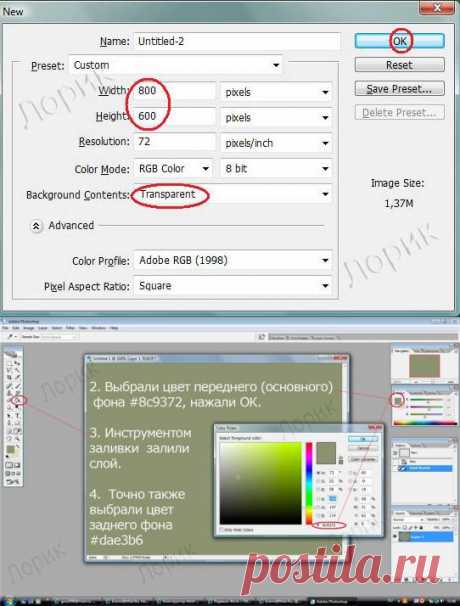This screenshot has height=606, width=460.
Task: Open the Color Mode dropdown RGB Color
Action: (173, 169)
